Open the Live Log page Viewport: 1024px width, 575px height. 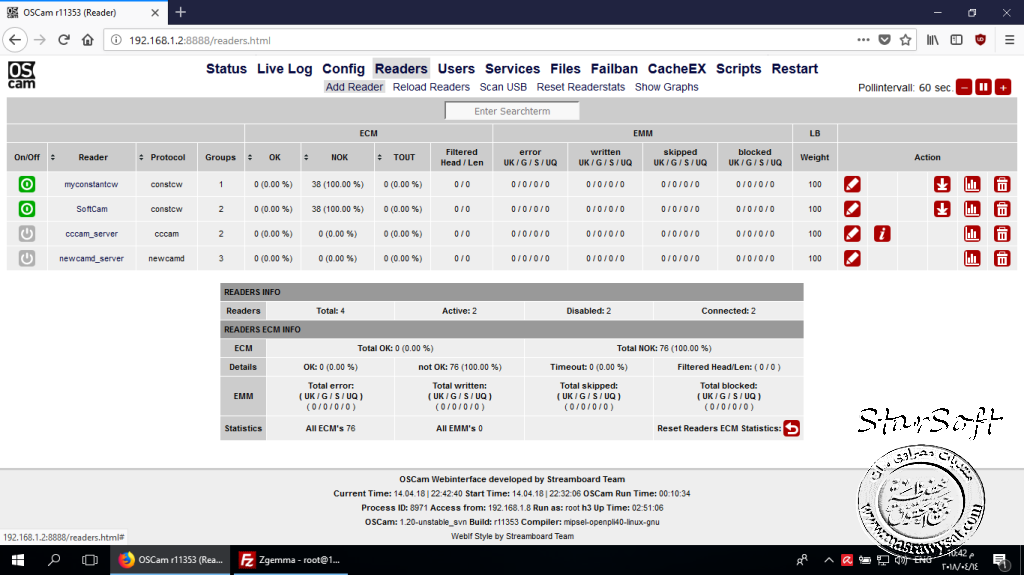(x=285, y=69)
